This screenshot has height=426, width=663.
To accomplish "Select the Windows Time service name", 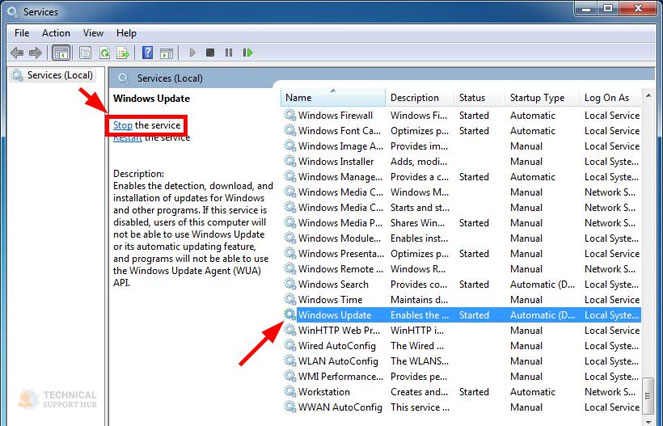I will tap(330, 300).
